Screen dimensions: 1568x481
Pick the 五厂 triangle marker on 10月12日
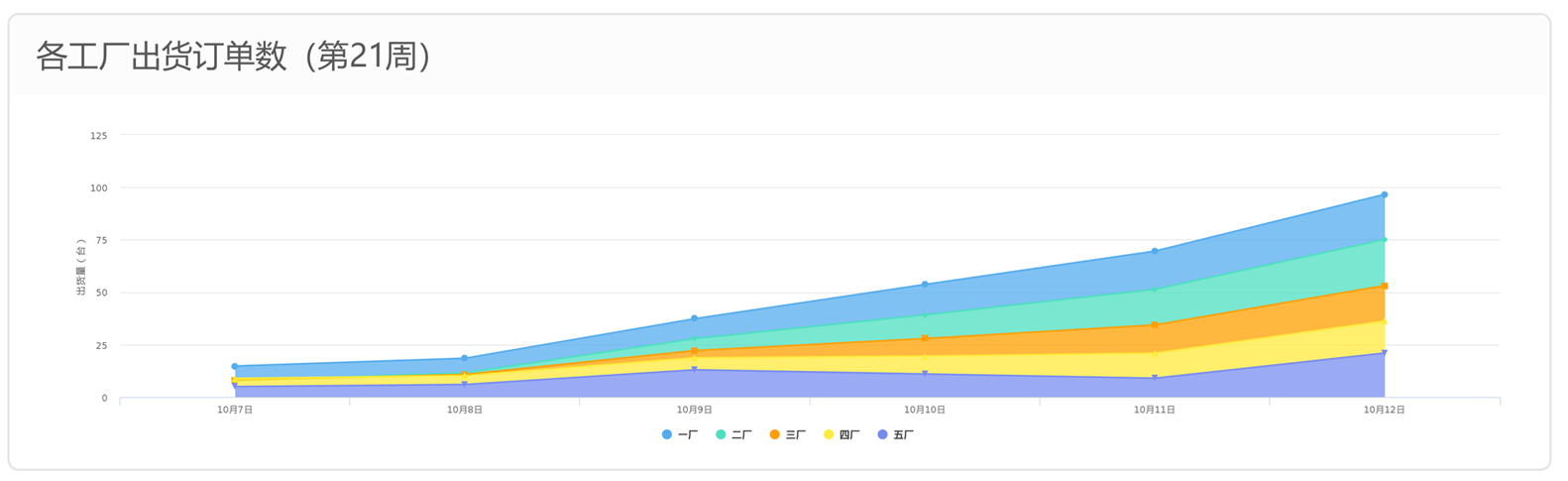click(1385, 352)
